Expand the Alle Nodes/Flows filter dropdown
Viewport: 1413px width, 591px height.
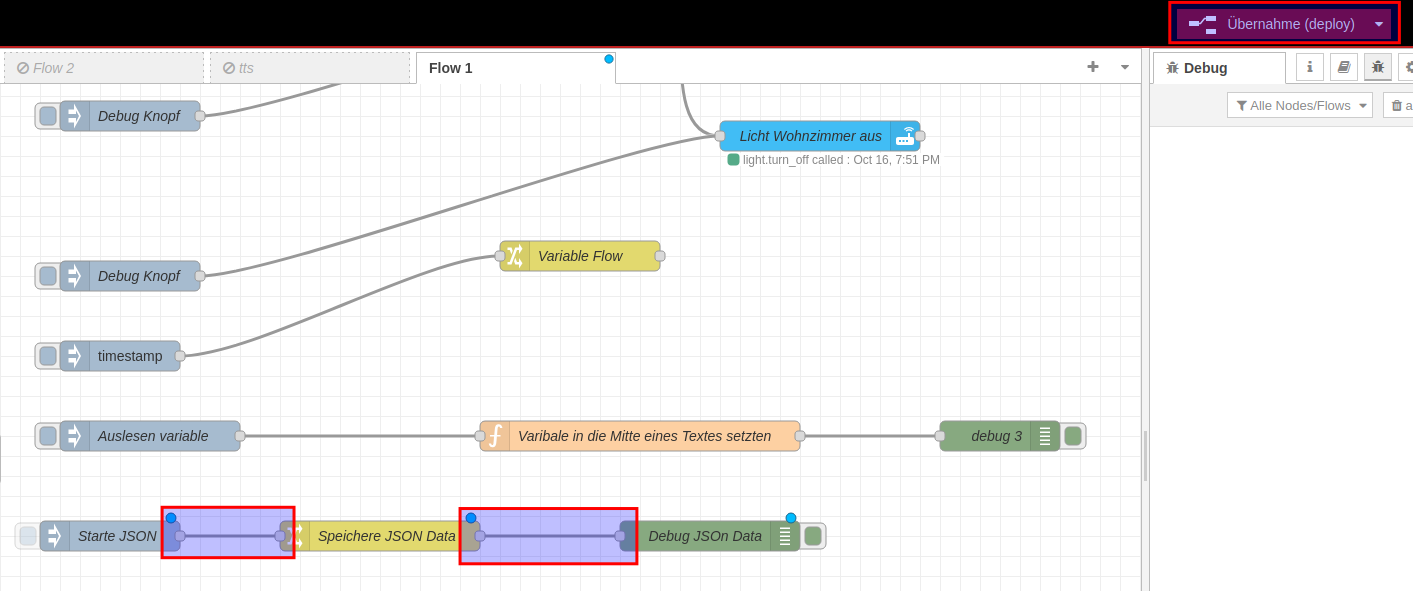pos(1299,105)
